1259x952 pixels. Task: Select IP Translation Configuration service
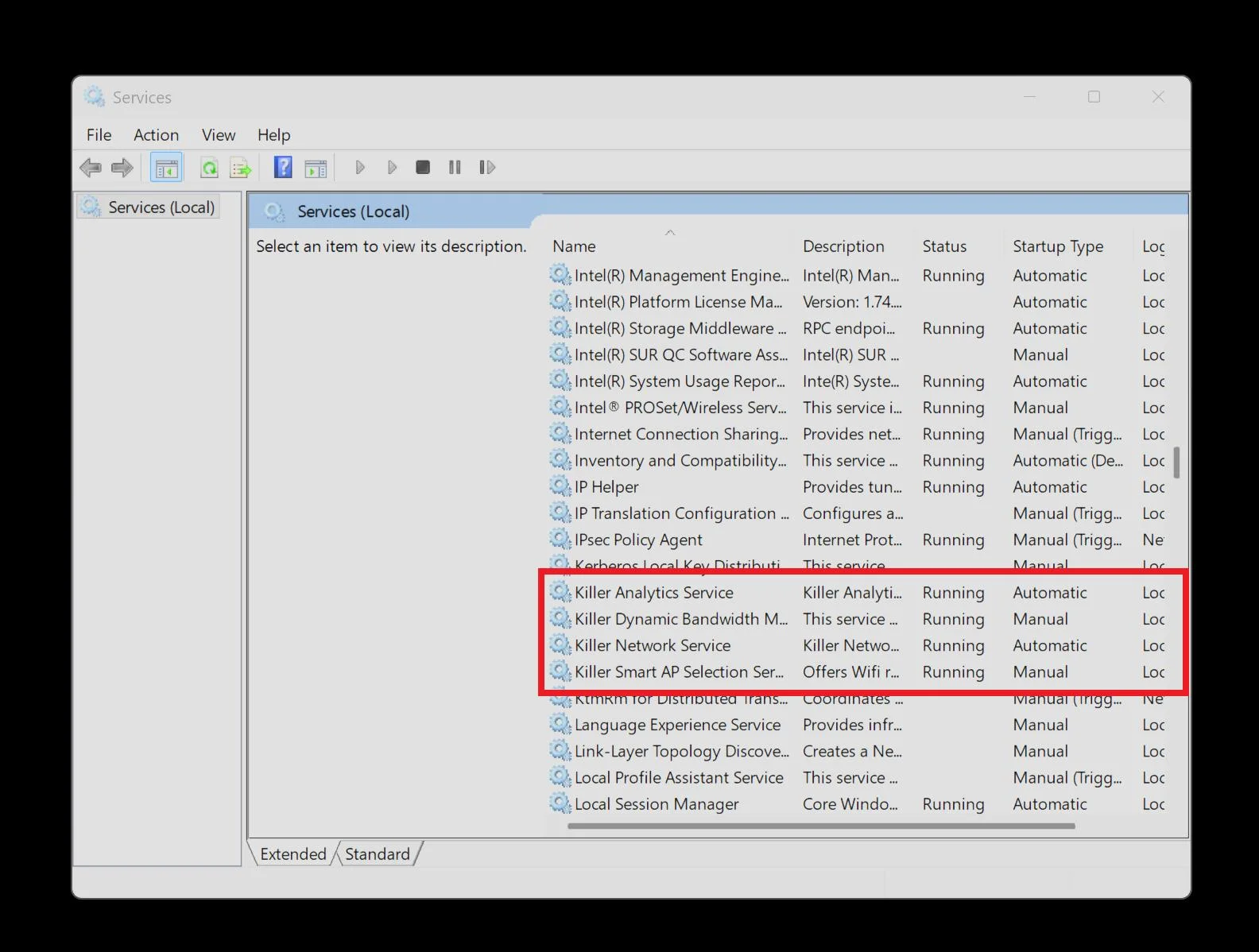coord(857,513)
